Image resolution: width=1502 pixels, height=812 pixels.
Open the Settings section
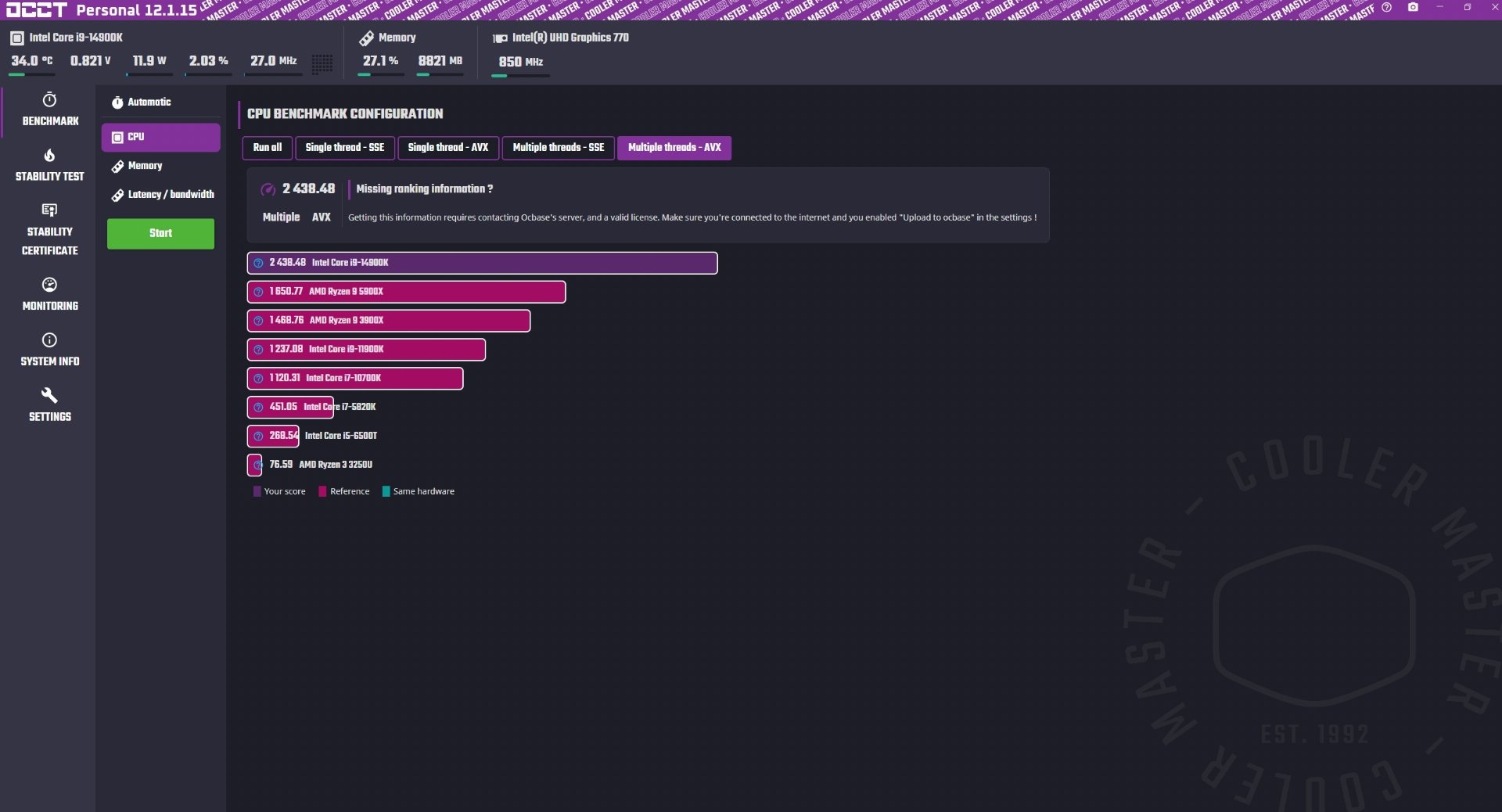tap(49, 406)
